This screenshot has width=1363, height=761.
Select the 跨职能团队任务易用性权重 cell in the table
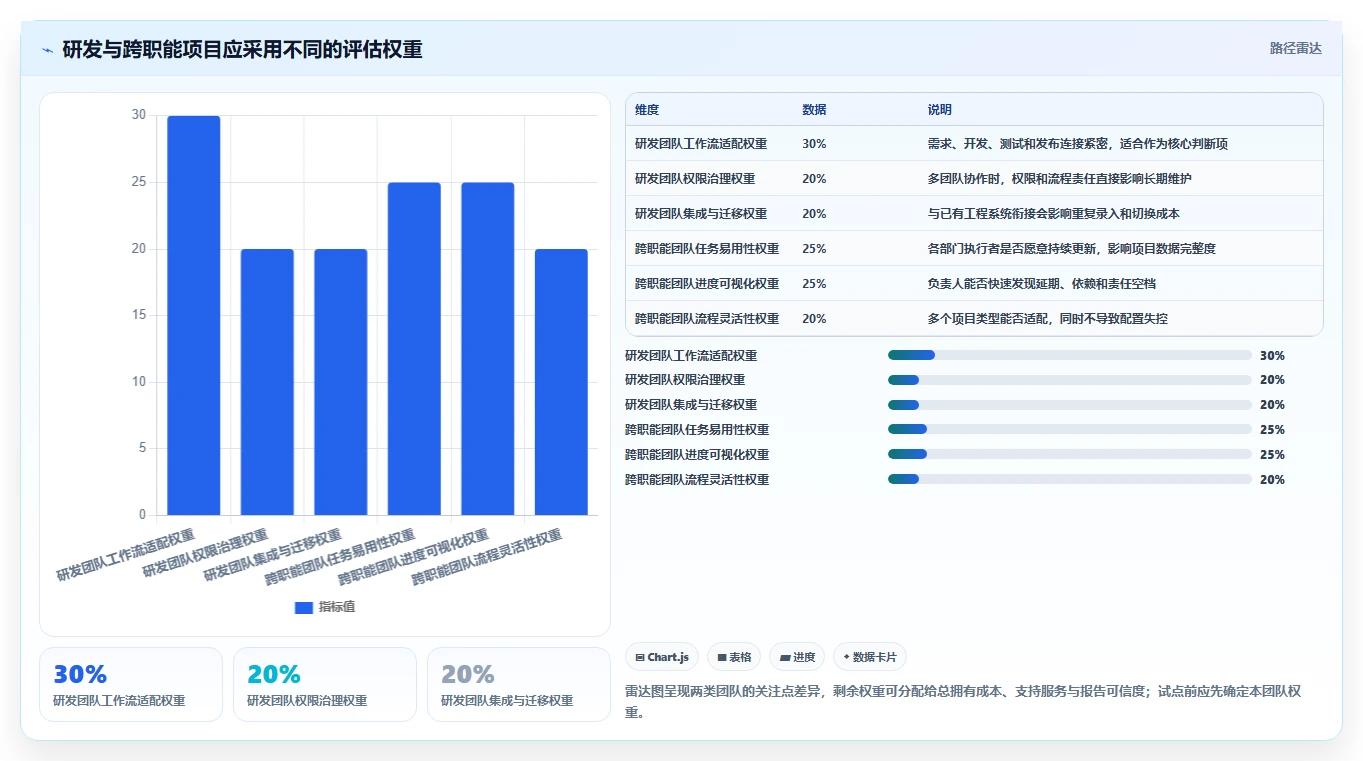pyautogui.click(x=707, y=249)
